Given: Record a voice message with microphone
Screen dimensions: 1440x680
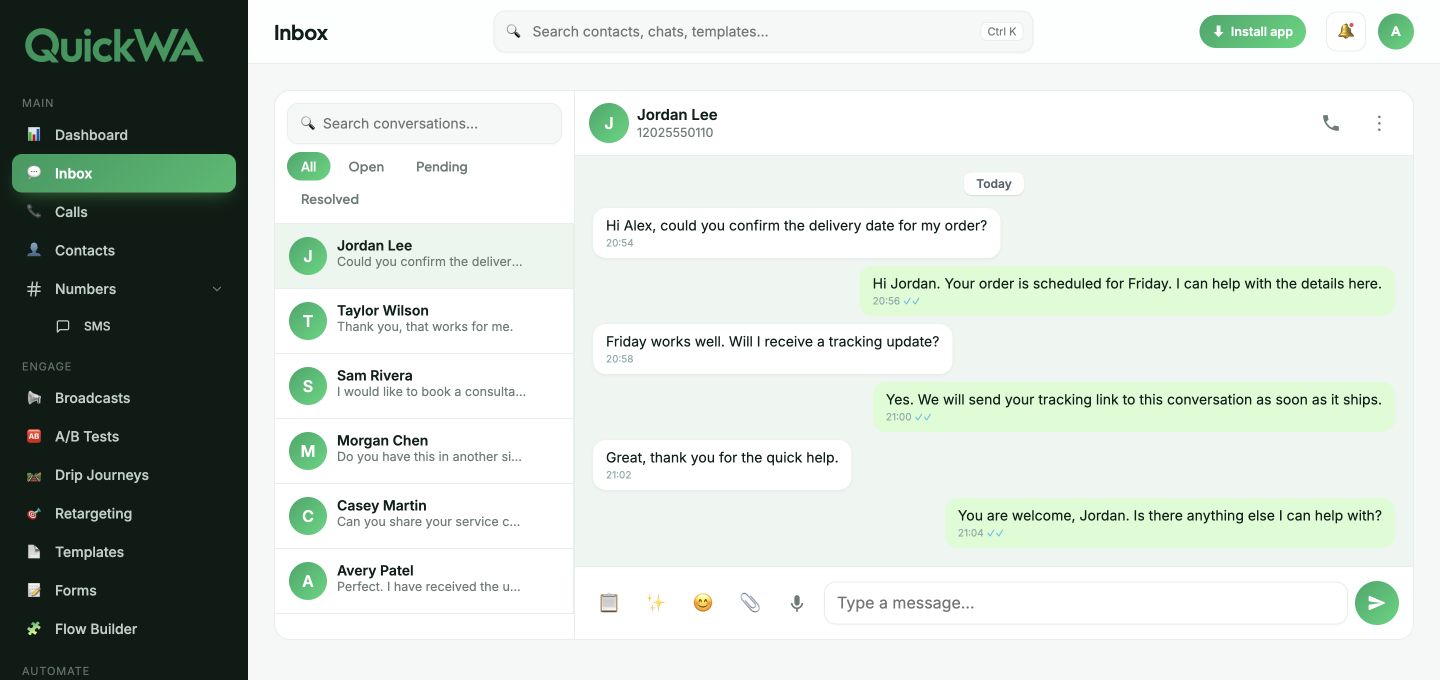Looking at the screenshot, I should coord(797,603).
